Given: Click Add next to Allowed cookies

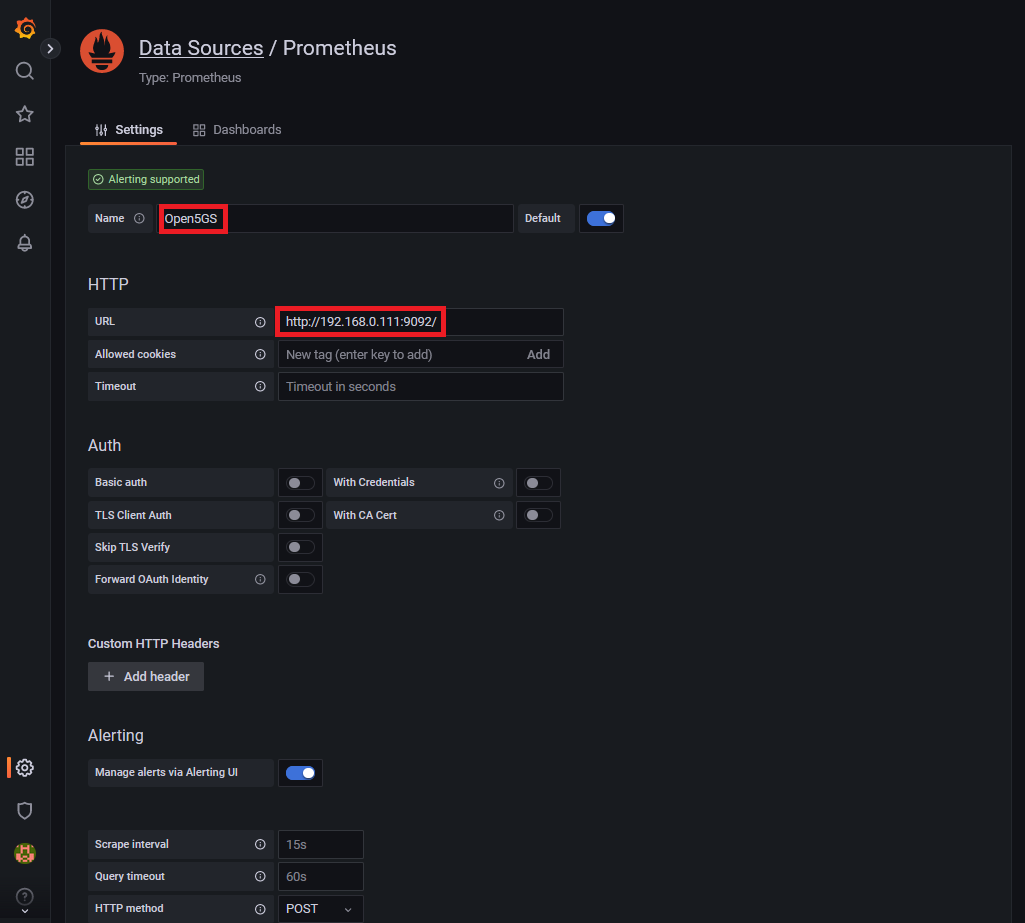Looking at the screenshot, I should 539,354.
